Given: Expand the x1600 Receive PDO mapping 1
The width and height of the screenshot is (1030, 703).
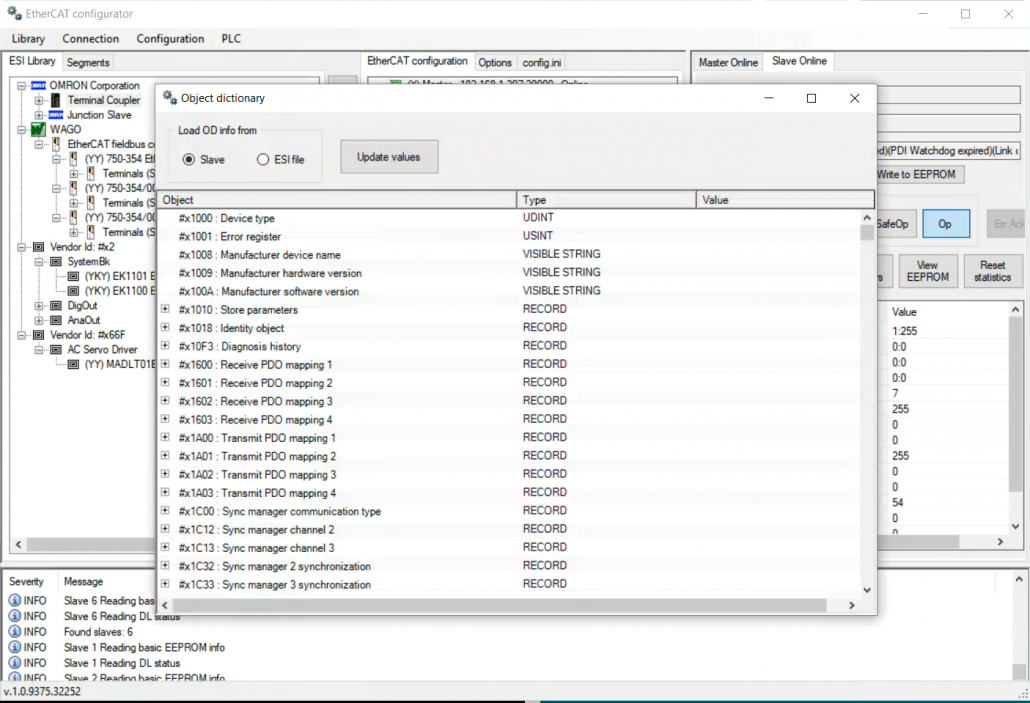Looking at the screenshot, I should click(x=165, y=365).
